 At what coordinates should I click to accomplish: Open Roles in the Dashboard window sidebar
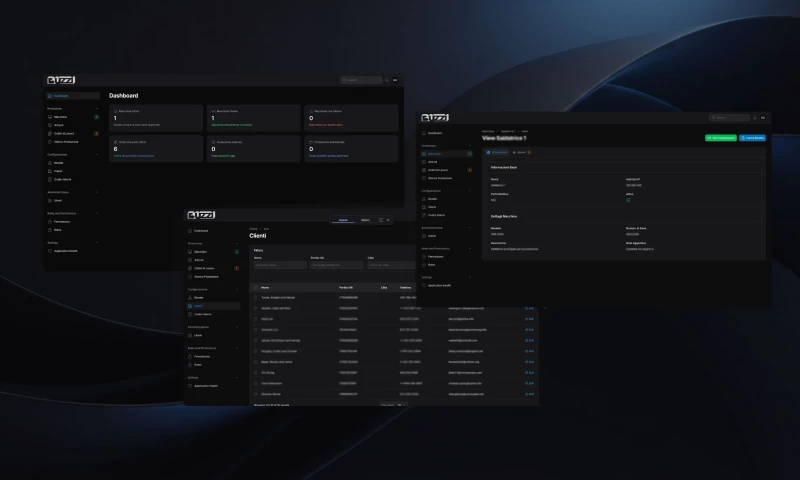click(x=73, y=230)
